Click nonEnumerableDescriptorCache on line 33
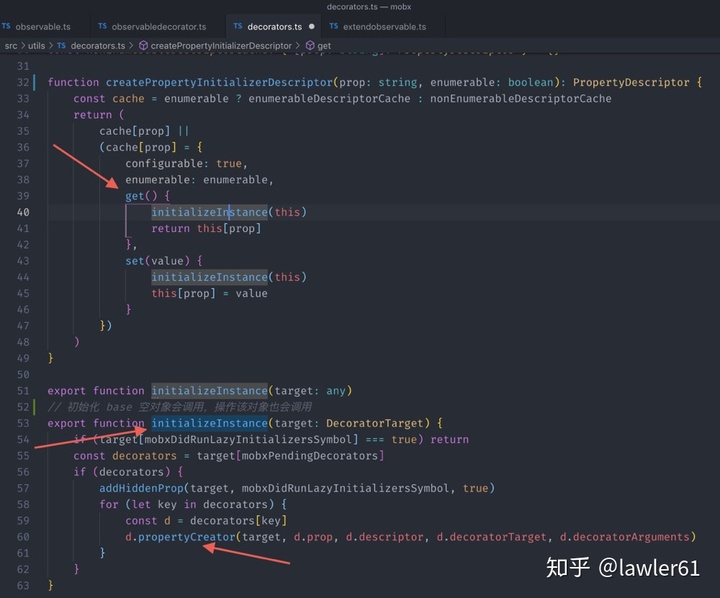This screenshot has width=720, height=598. (521, 99)
